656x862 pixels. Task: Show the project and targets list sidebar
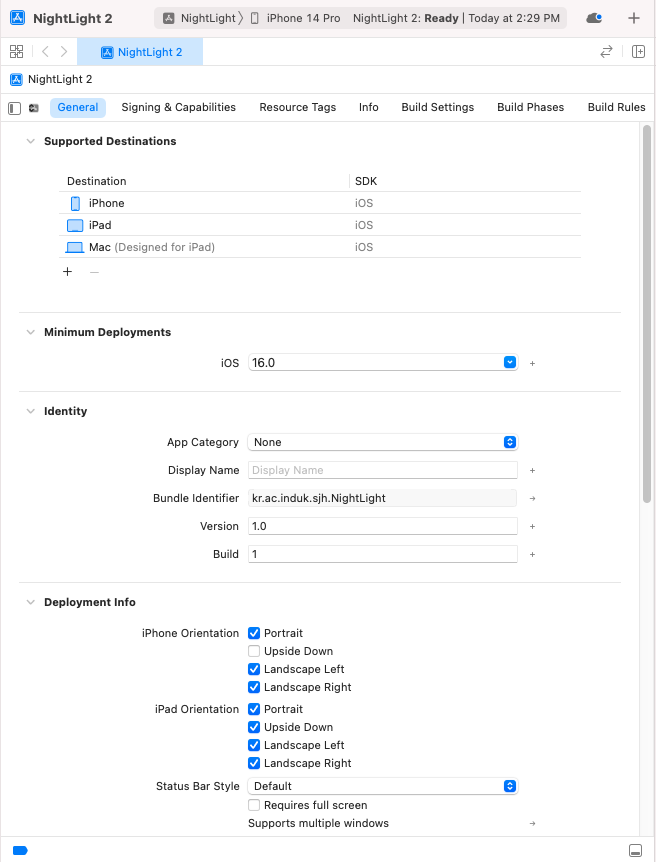pyautogui.click(x=14, y=108)
